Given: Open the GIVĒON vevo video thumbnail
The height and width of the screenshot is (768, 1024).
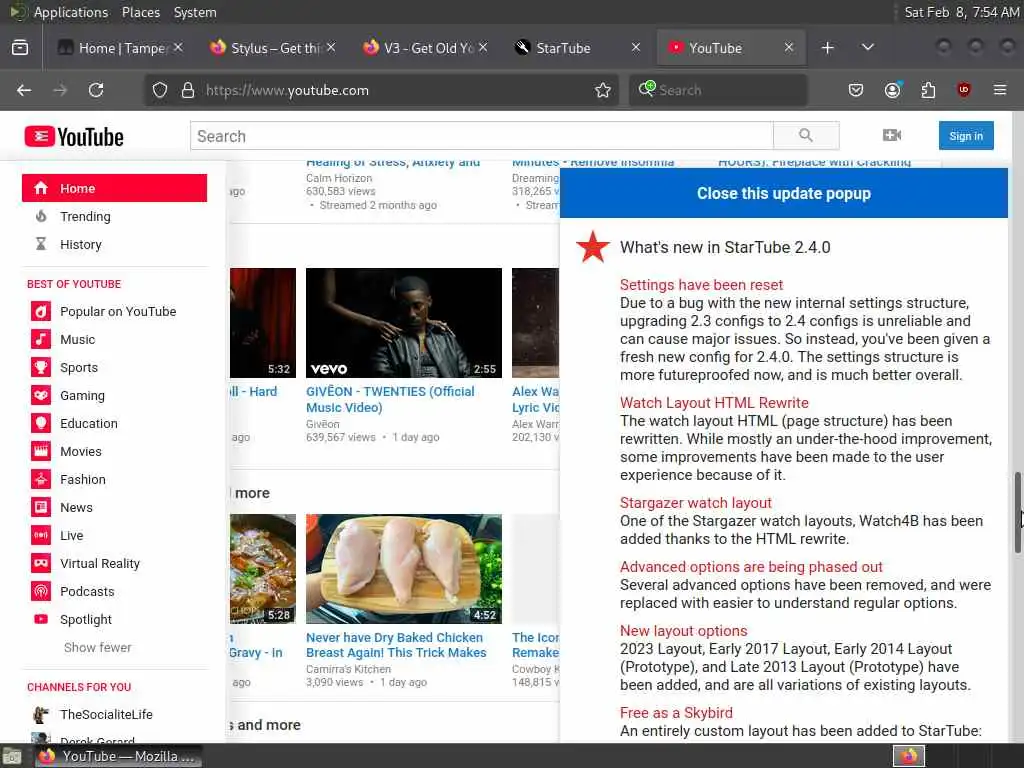Looking at the screenshot, I should 404,323.
